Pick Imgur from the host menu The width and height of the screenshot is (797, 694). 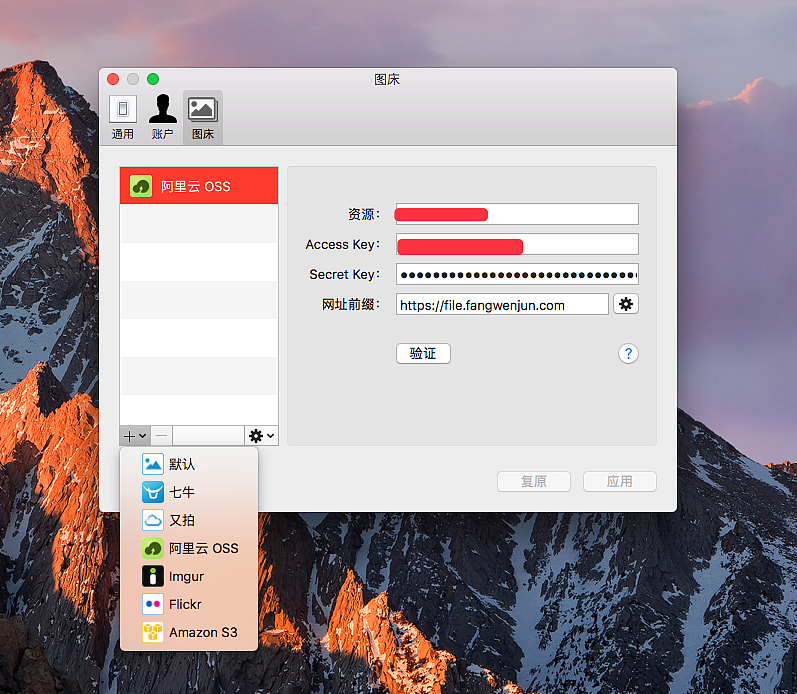187,576
